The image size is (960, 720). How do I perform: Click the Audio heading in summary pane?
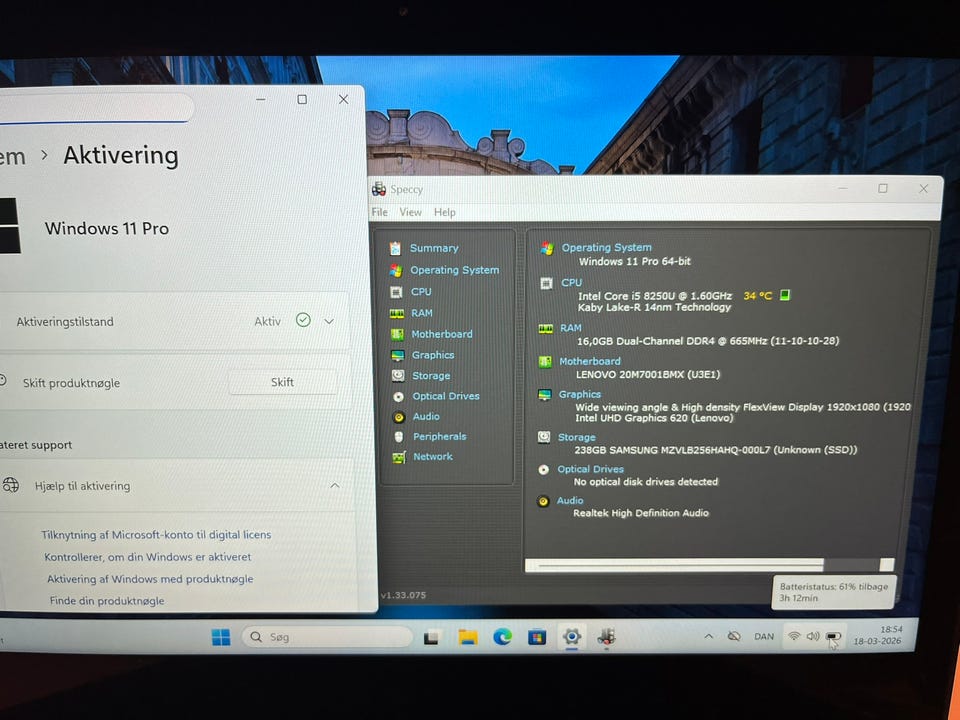tap(569, 500)
